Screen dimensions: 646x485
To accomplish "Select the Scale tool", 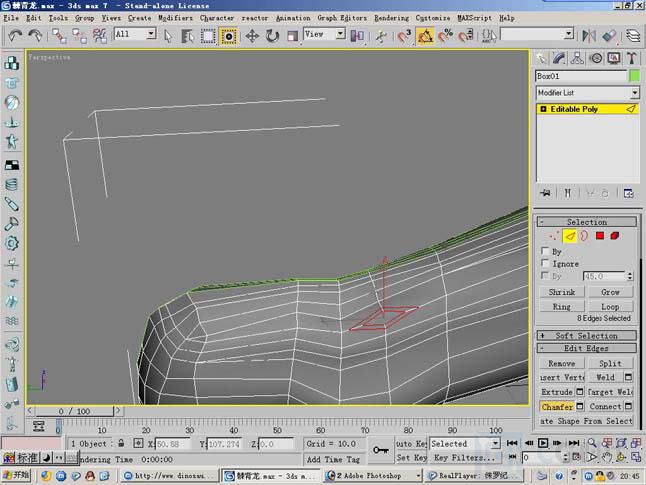I will [x=292, y=36].
